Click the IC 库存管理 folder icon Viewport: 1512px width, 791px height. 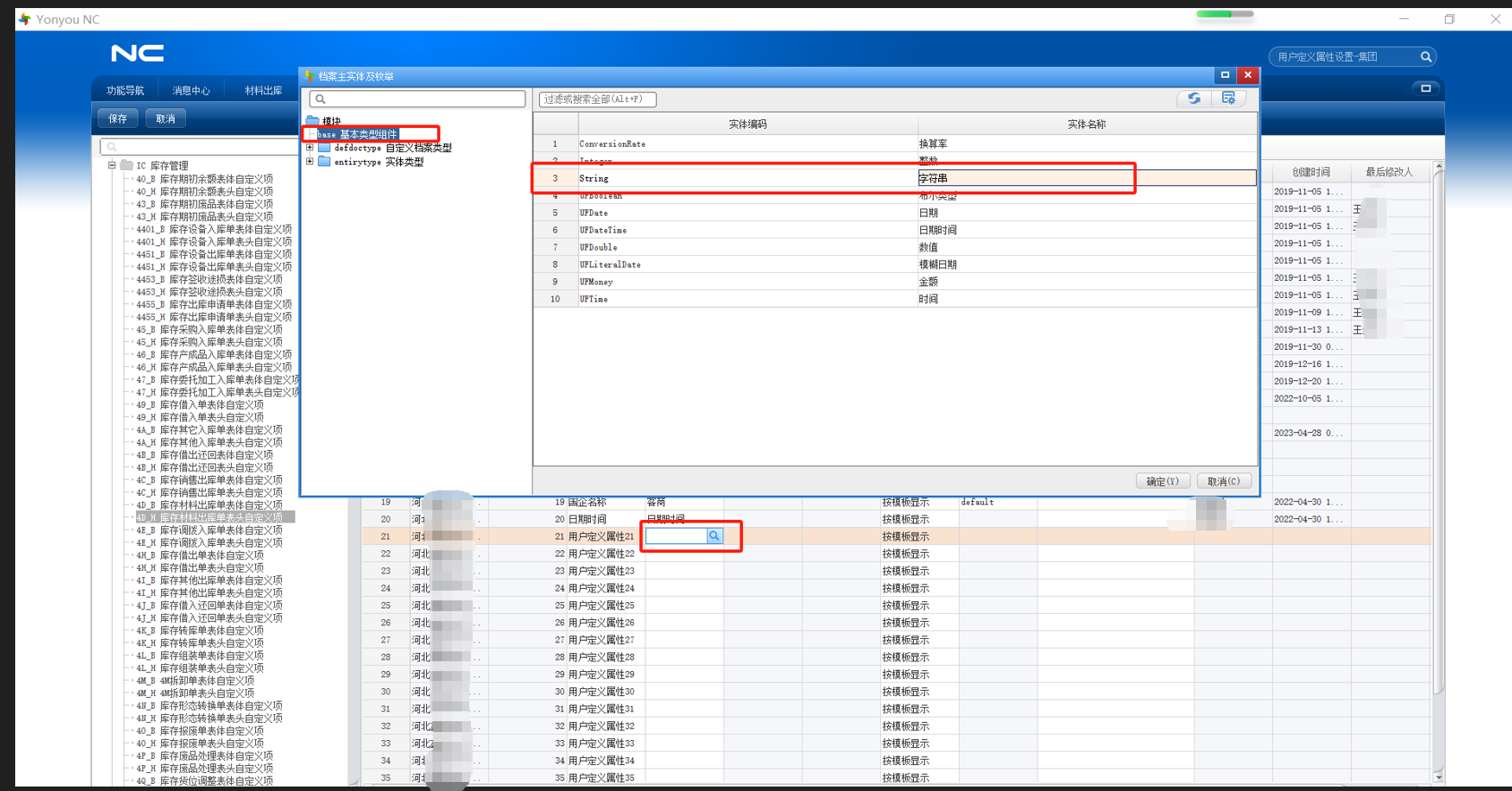point(126,166)
